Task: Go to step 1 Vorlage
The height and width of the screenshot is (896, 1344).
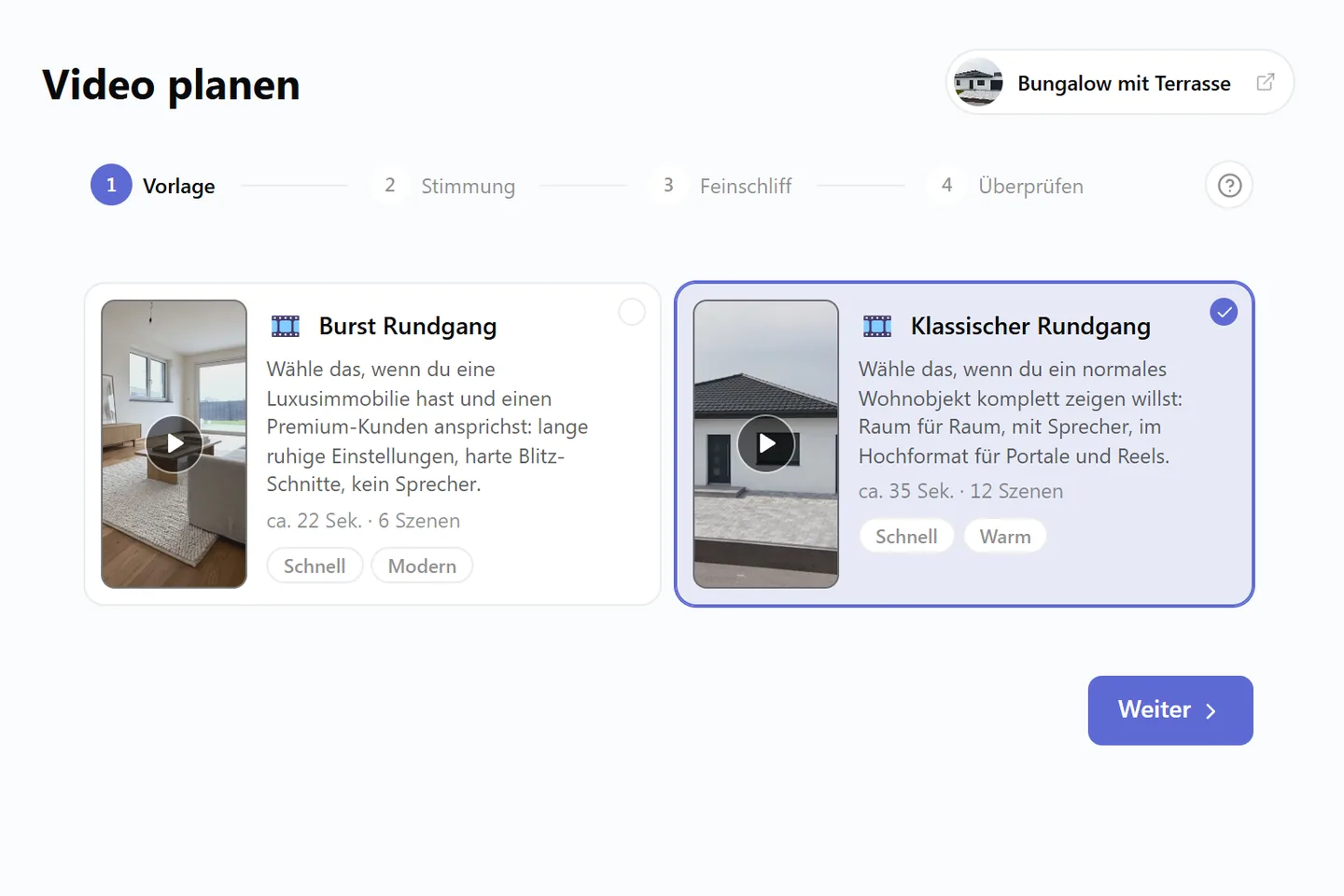Action: [x=153, y=186]
